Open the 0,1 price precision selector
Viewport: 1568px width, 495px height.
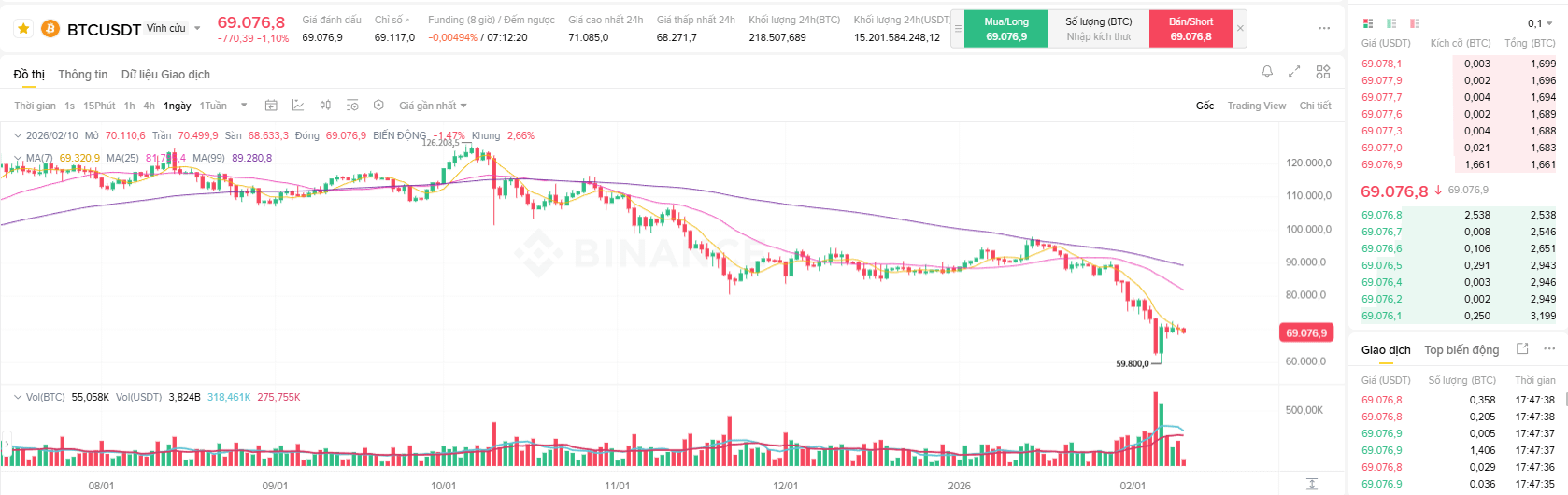(x=1540, y=23)
